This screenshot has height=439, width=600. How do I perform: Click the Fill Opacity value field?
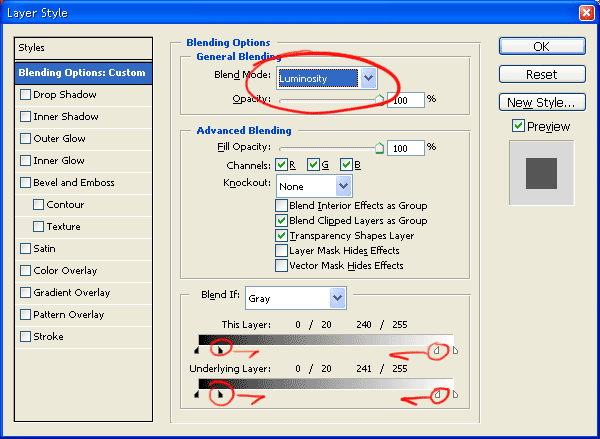[405, 148]
